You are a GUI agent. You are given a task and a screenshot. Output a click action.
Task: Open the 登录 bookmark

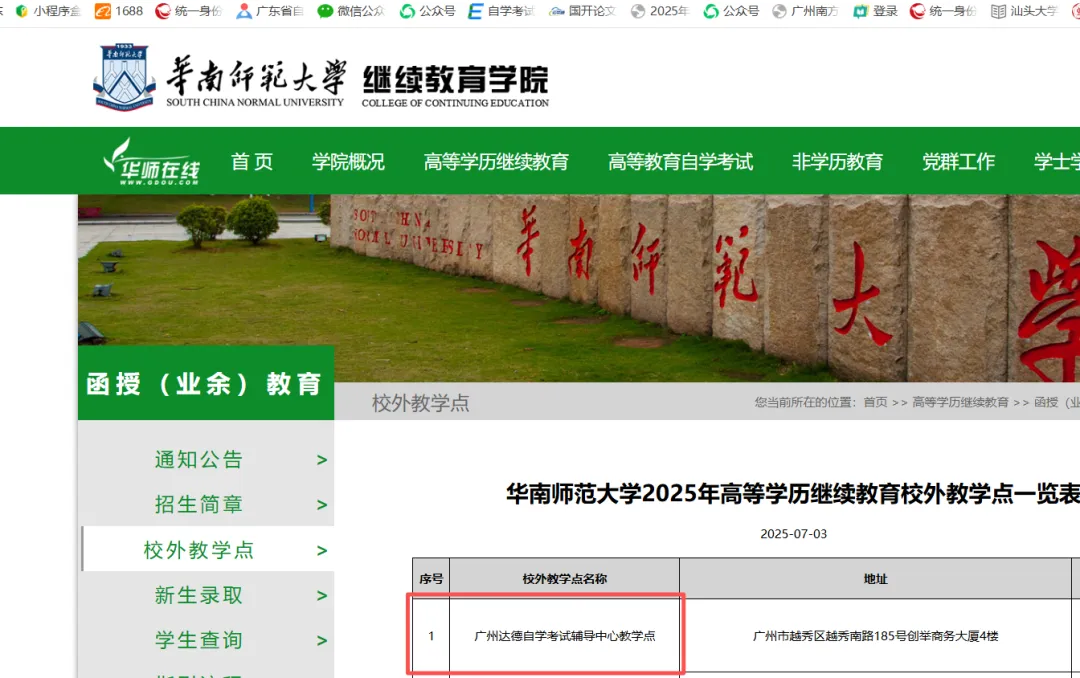[x=875, y=11]
